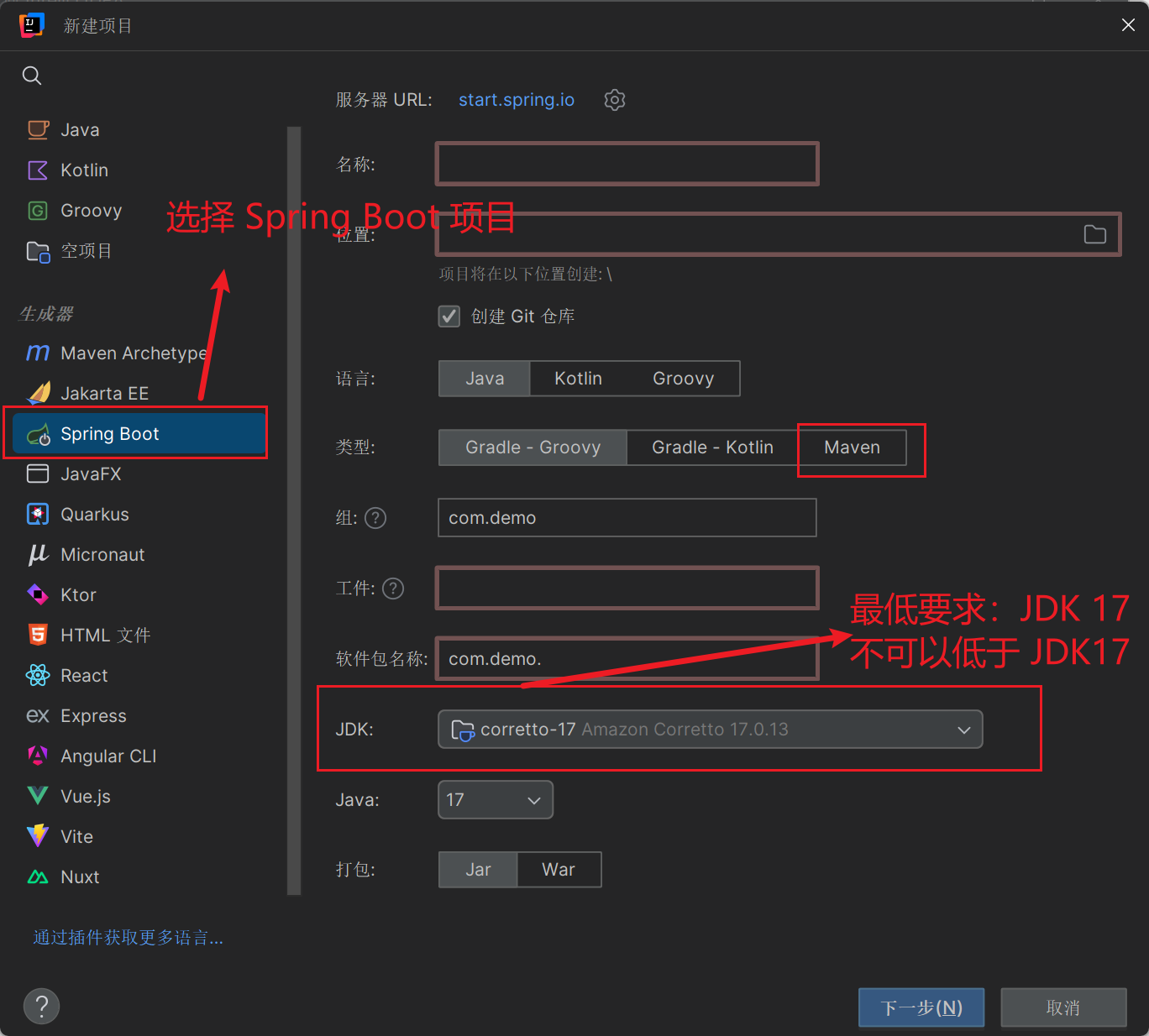Browse location with the folder icon
The image size is (1149, 1036).
1095,234
